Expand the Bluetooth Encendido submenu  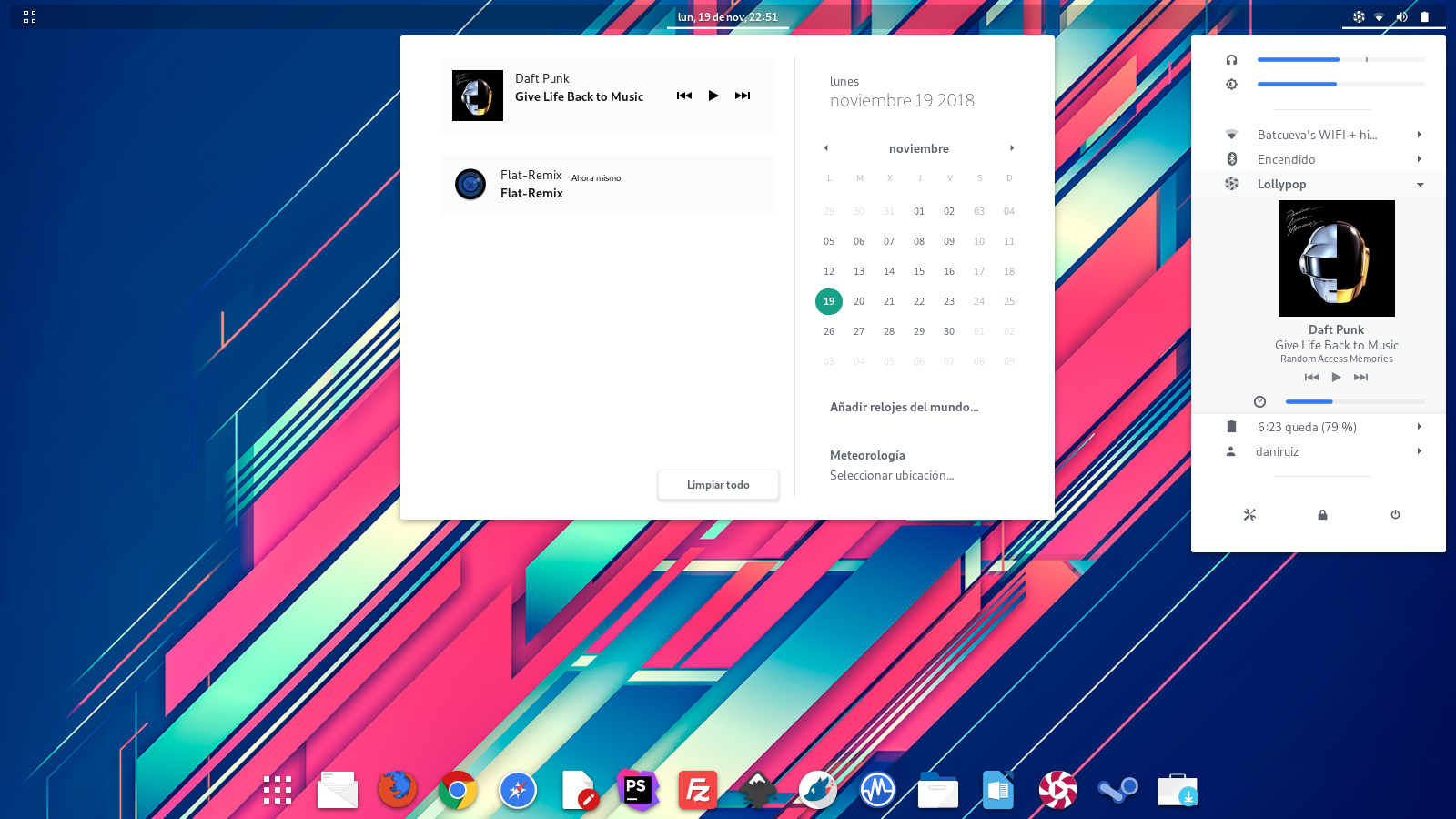pyautogui.click(x=1419, y=159)
